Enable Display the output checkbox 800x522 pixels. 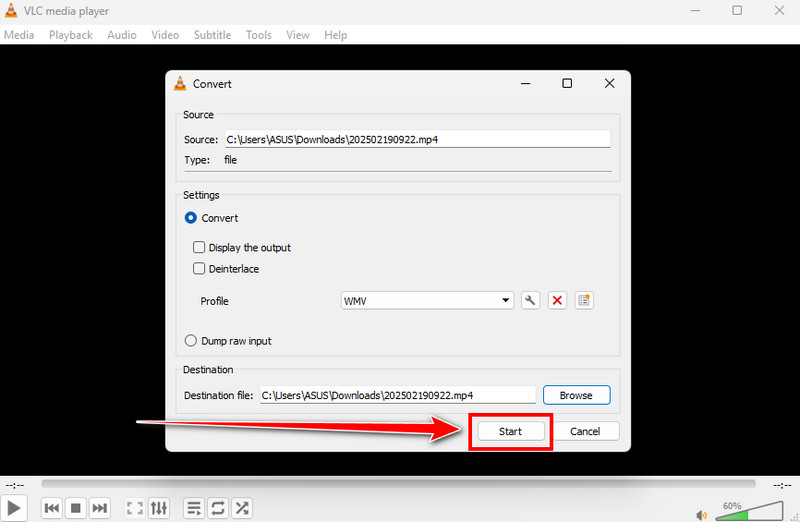click(199, 247)
